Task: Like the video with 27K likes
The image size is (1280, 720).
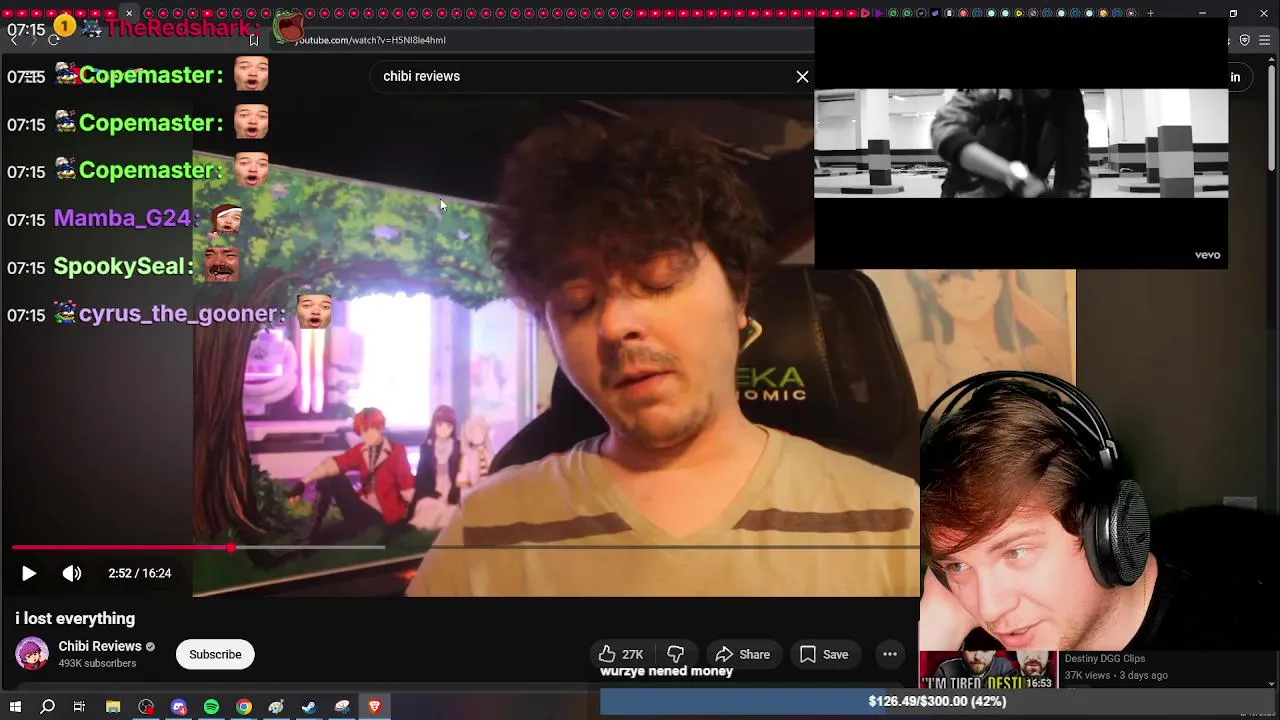Action: pyautogui.click(x=621, y=655)
